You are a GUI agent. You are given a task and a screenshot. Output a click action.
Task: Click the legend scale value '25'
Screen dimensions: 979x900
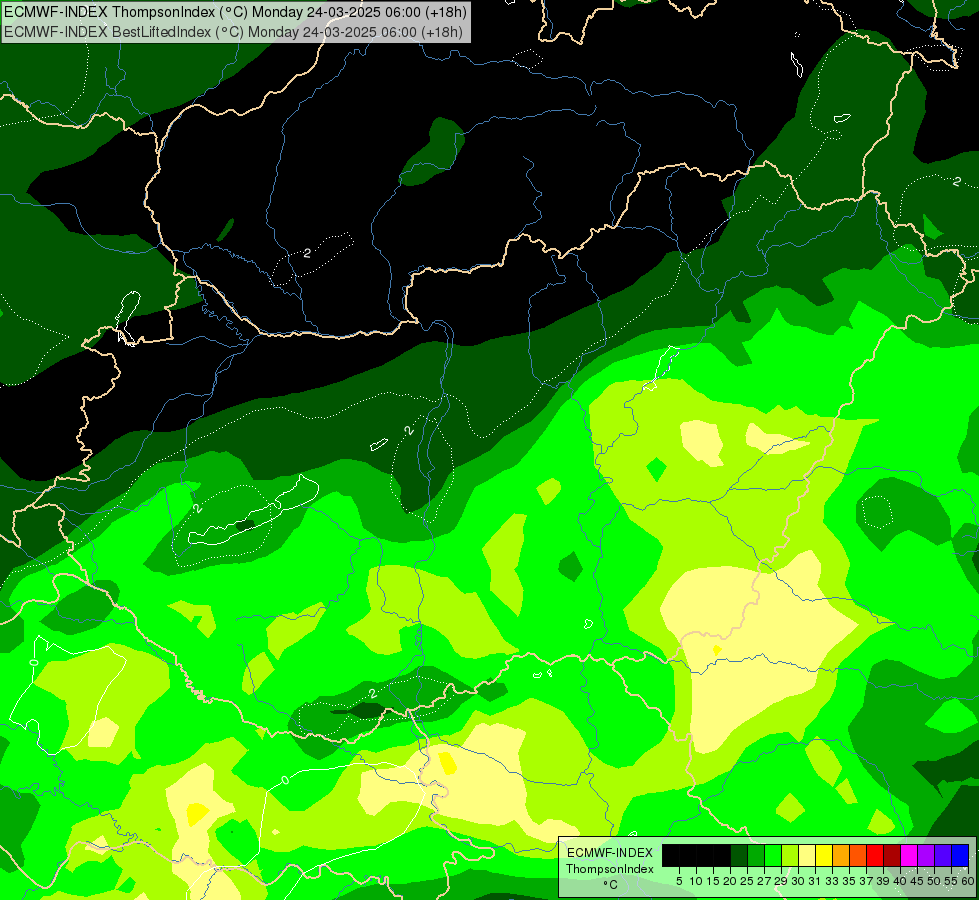[747, 881]
